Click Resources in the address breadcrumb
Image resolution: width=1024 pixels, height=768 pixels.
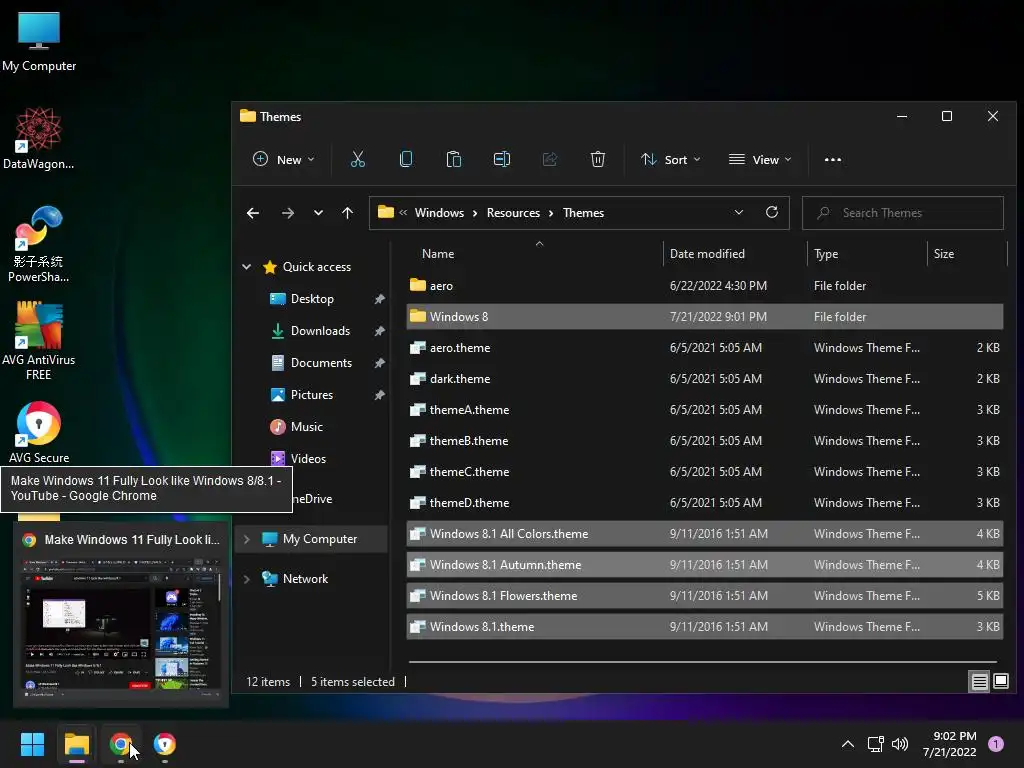pos(513,213)
